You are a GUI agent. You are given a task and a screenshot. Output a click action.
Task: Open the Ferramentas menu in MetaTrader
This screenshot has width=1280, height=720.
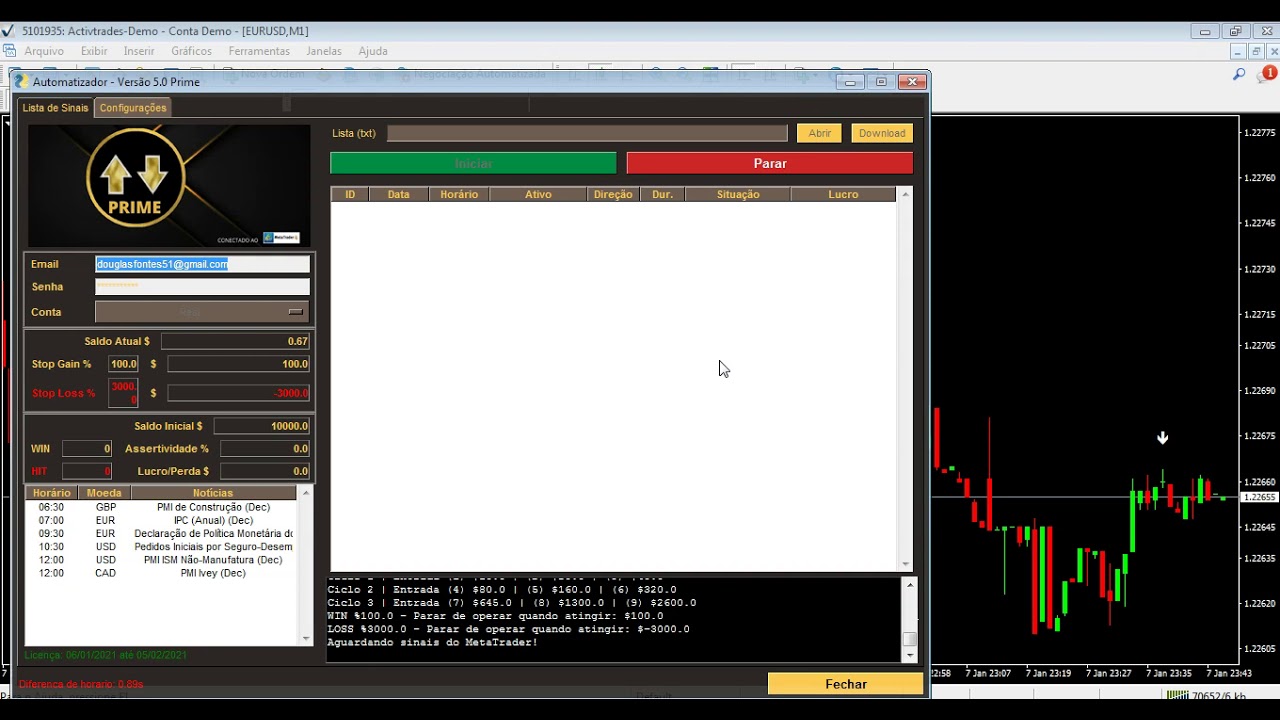(x=259, y=51)
